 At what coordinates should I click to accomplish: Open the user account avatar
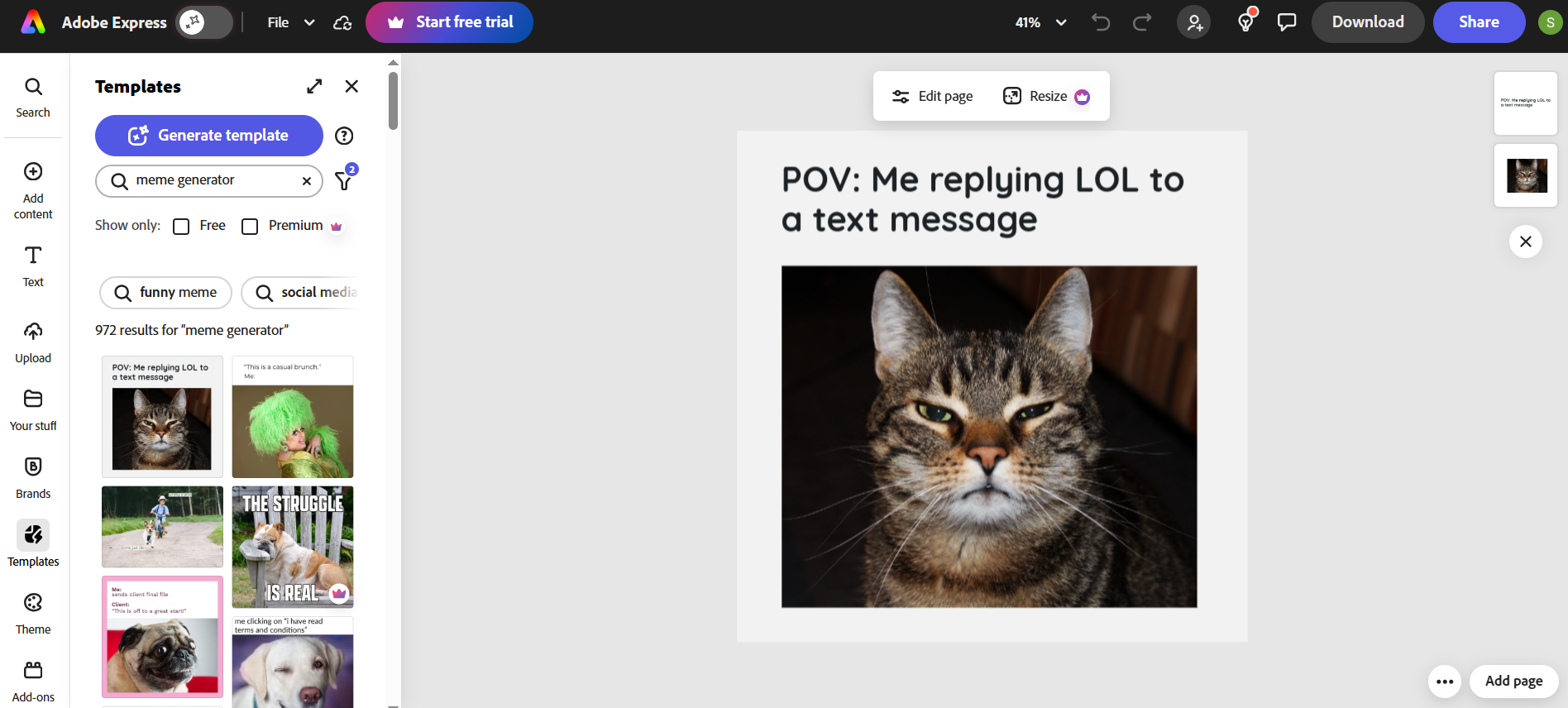tap(1550, 22)
